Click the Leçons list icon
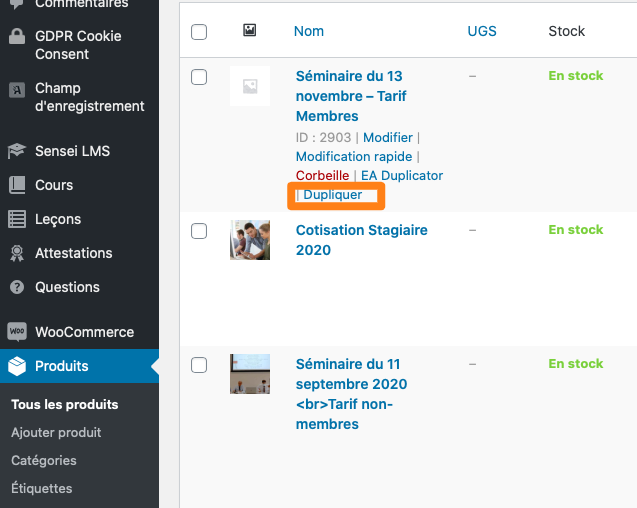Viewport: 637px width, 508px height. point(17,219)
